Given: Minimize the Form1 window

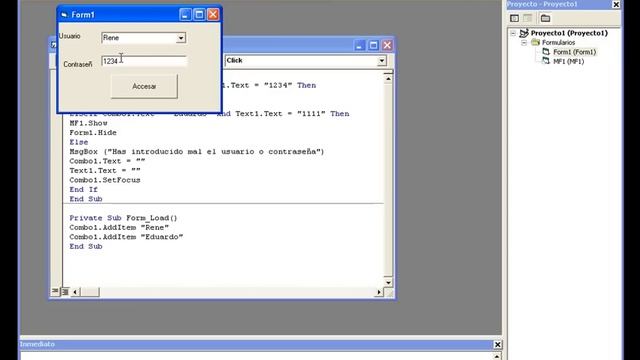Looking at the screenshot, I should (185, 15).
